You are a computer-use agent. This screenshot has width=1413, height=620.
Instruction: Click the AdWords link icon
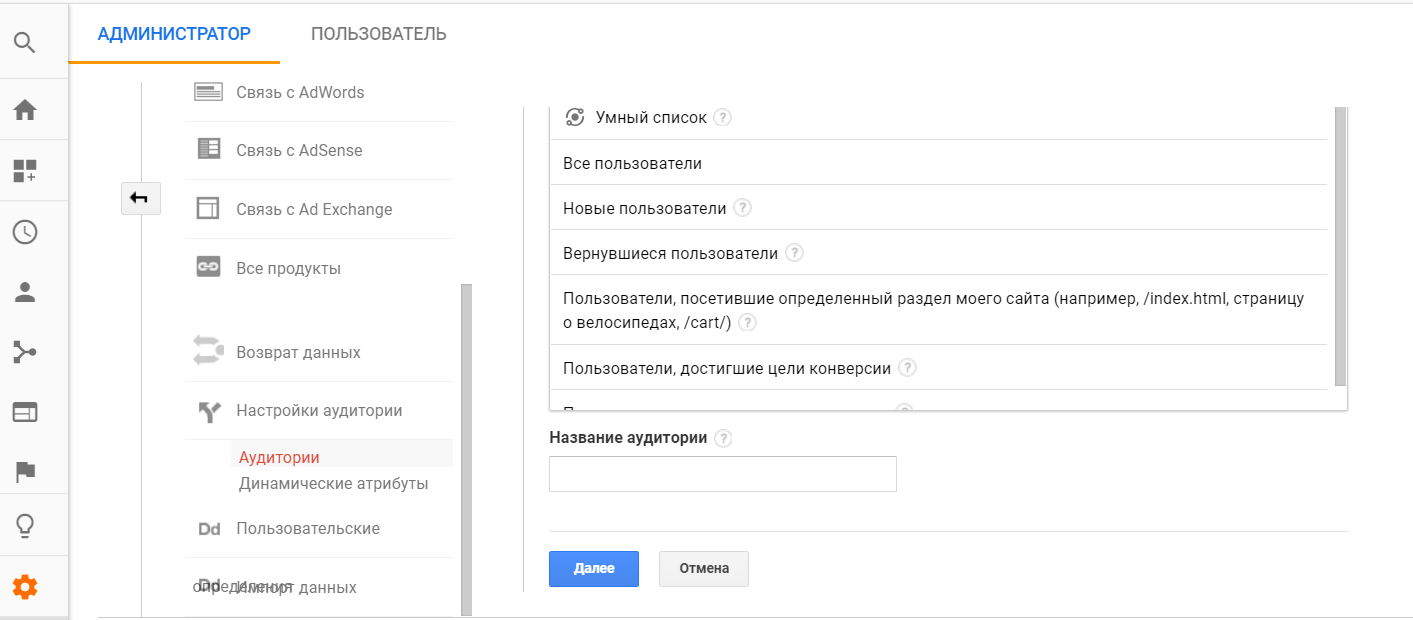tap(208, 92)
